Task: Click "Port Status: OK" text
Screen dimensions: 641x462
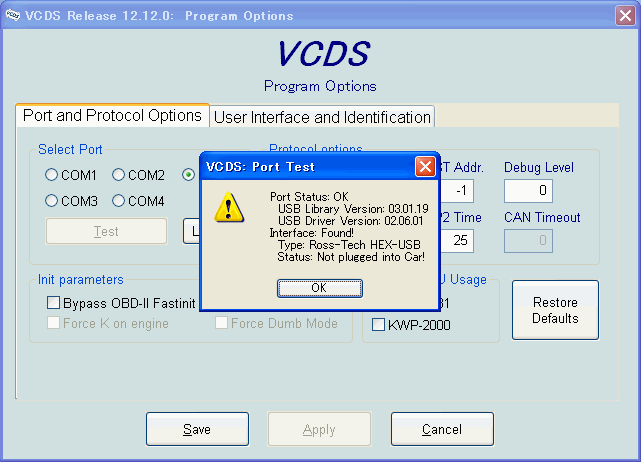Action: pyautogui.click(x=309, y=197)
